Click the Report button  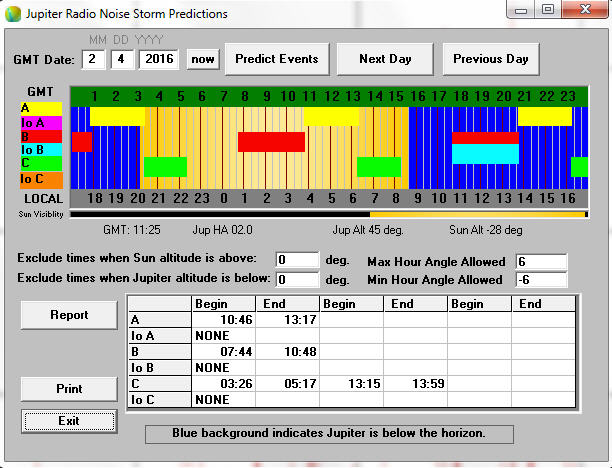(69, 315)
